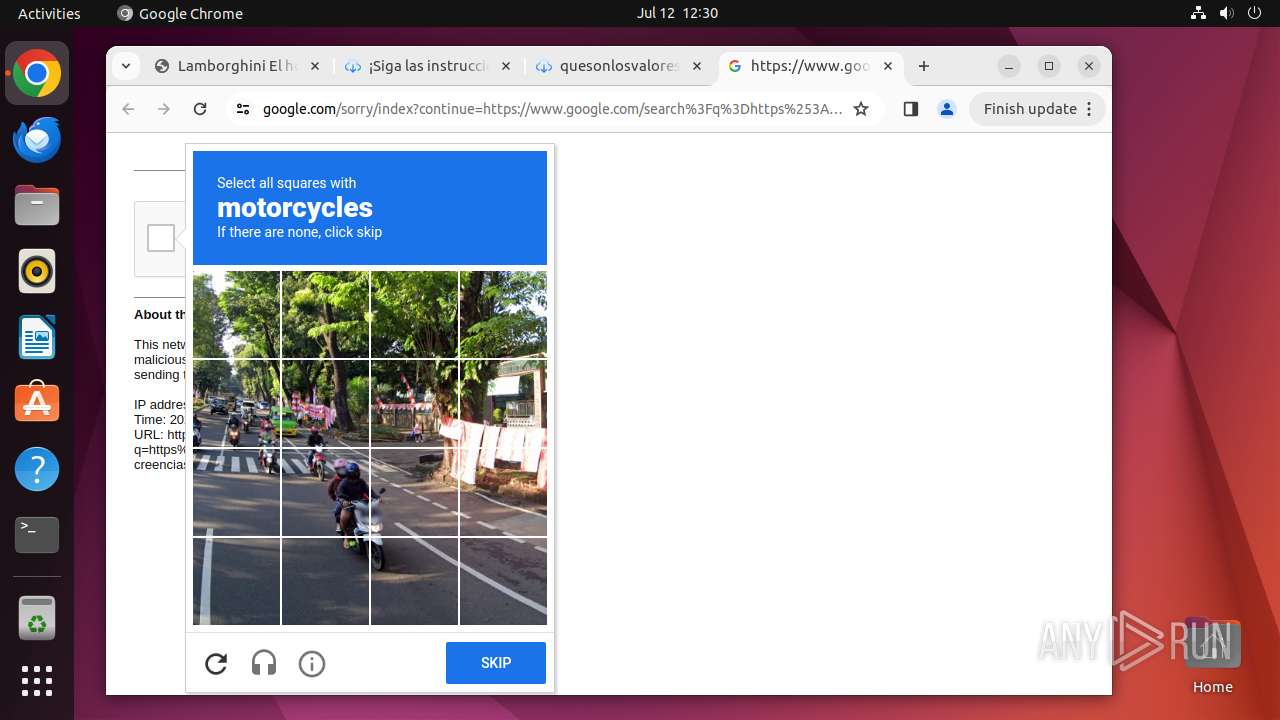Screen dimensions: 1280x720
Task: Open LibreOffice Writer from dock
Action: point(37,337)
